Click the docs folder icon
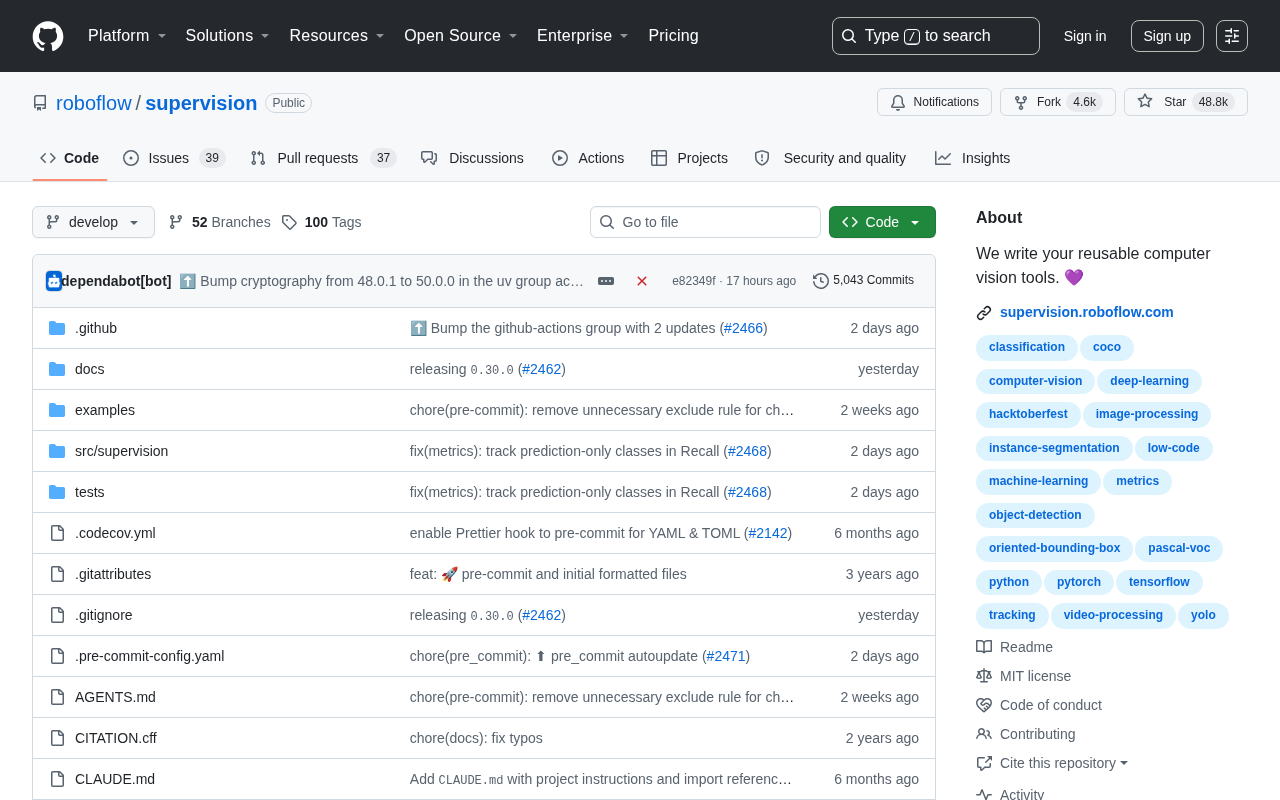1280x800 pixels. [x=57, y=369]
